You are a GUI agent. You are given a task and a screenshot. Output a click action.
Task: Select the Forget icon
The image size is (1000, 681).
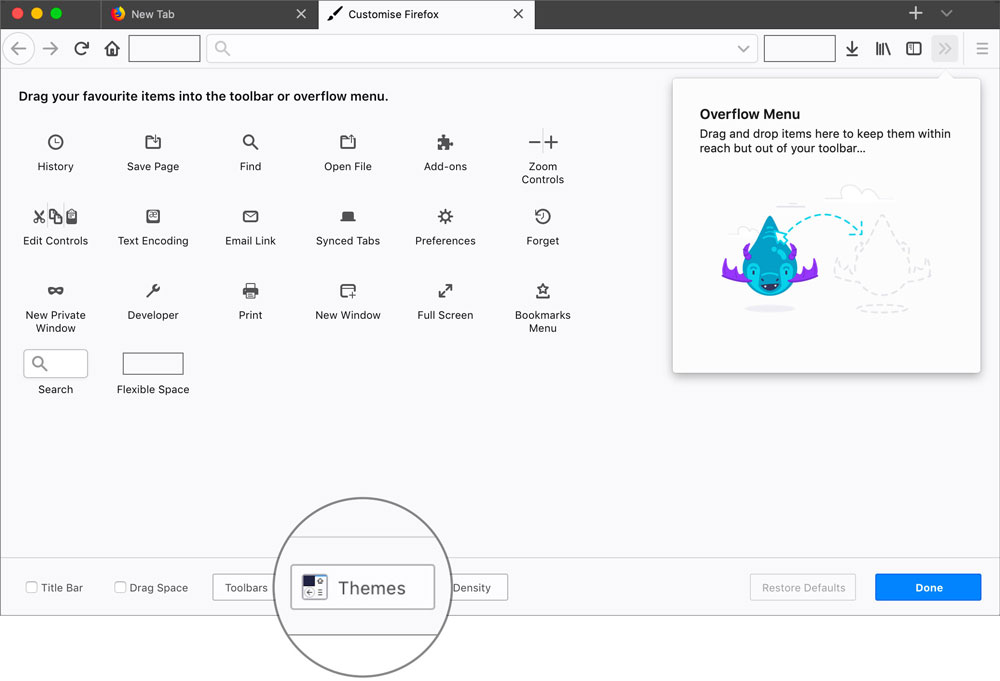coord(542,217)
